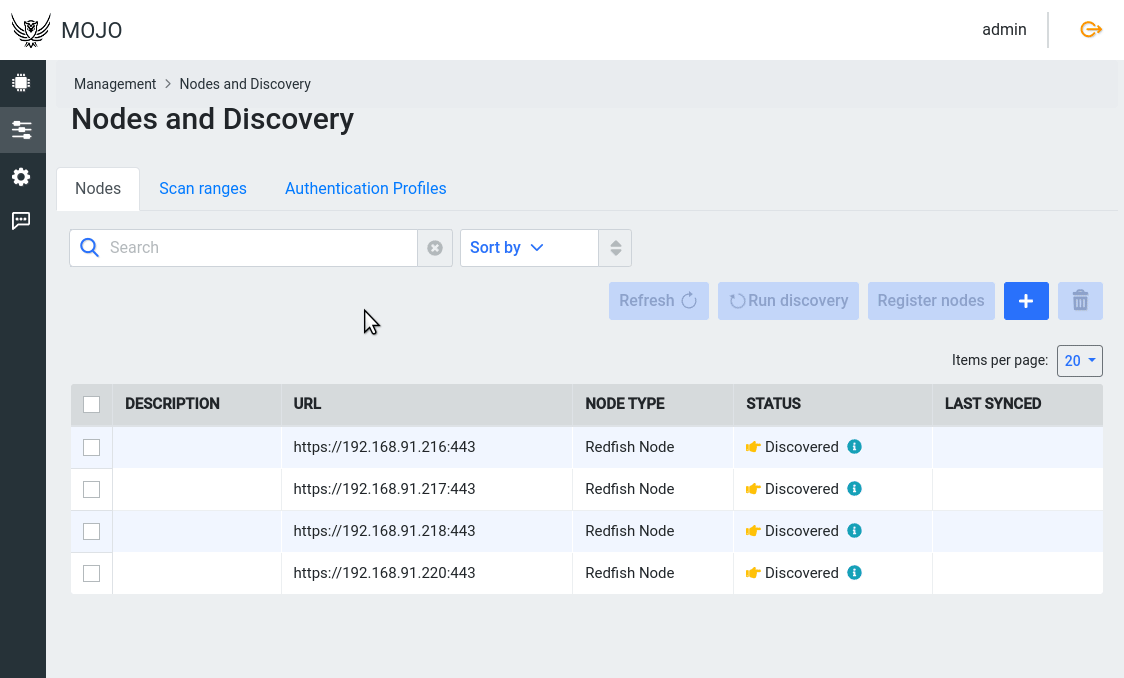Open the items per page dropdown
This screenshot has height=678, width=1124.
[x=1079, y=361]
